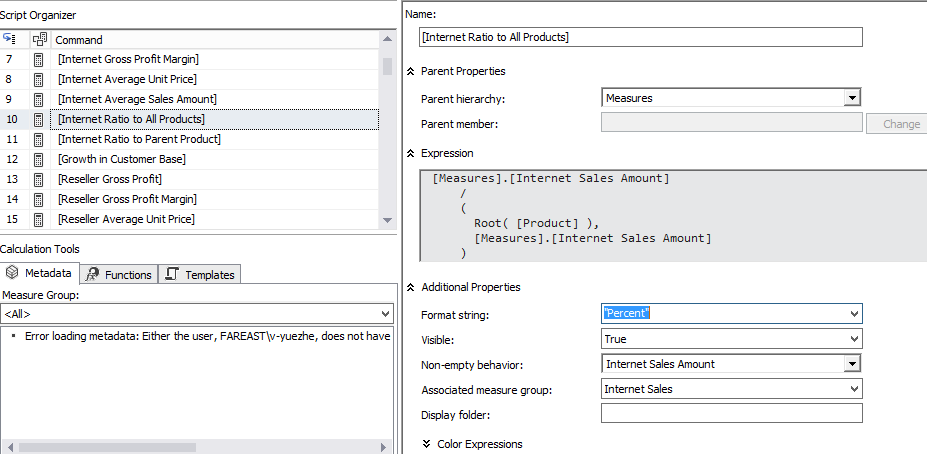Screen dimensions: 927x454
Task: Click Script Organizer vertical scrollbar thumb
Action: [x=387, y=66]
